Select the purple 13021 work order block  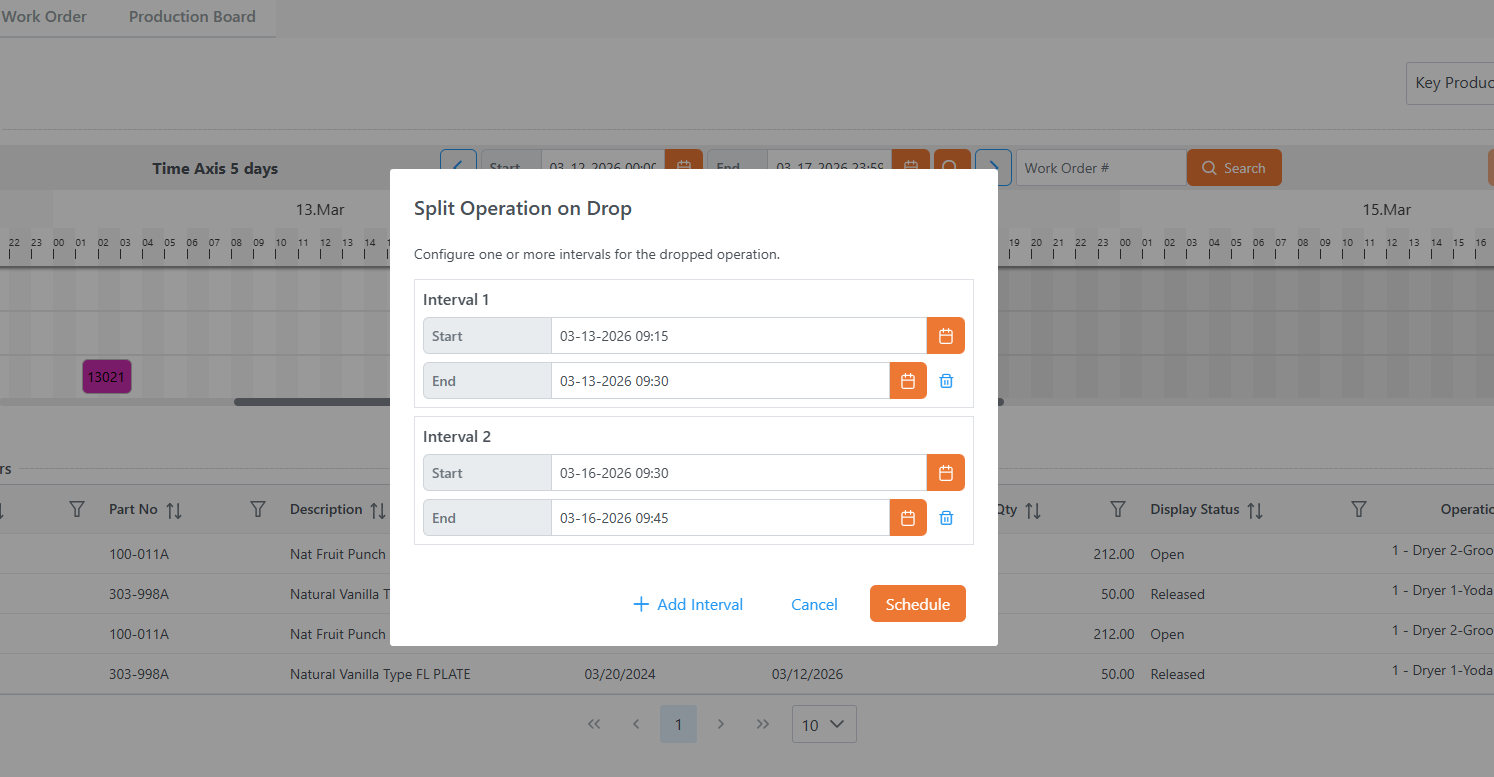(107, 377)
